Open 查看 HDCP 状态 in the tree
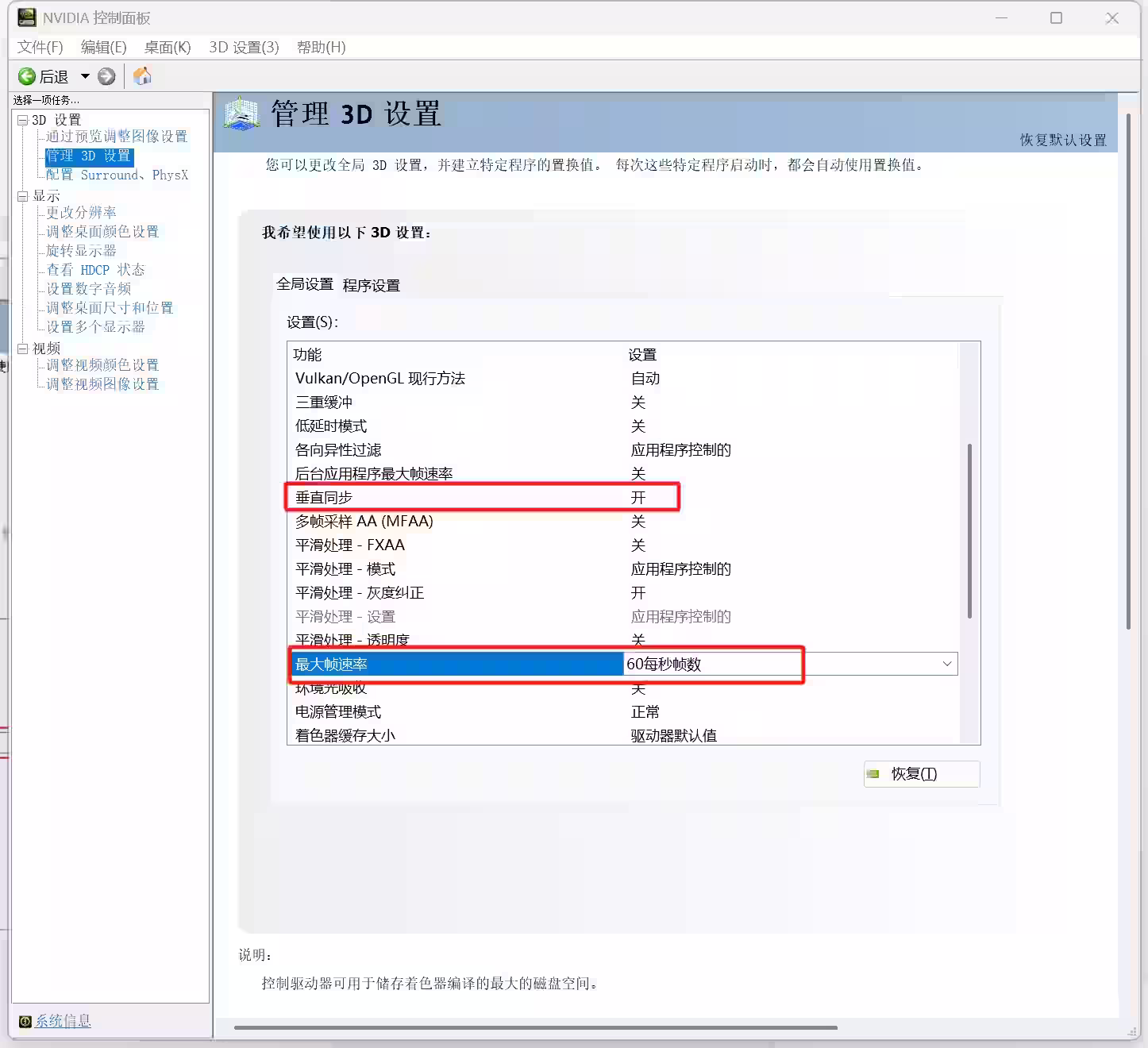 coord(95,270)
